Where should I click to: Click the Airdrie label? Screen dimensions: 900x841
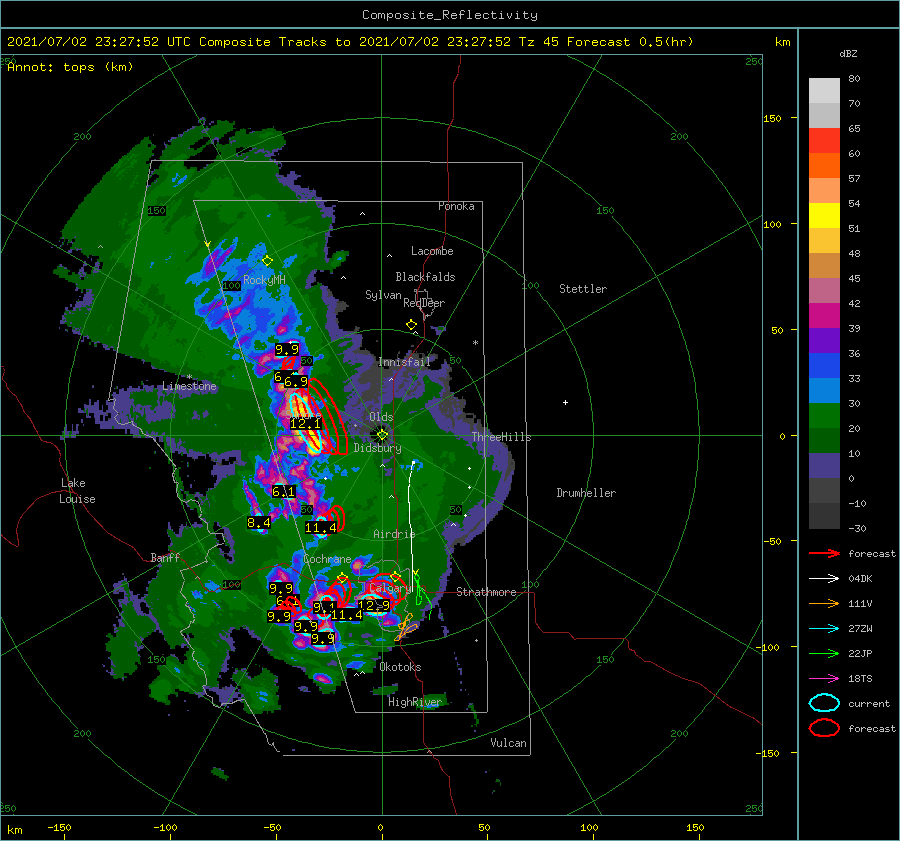394,534
